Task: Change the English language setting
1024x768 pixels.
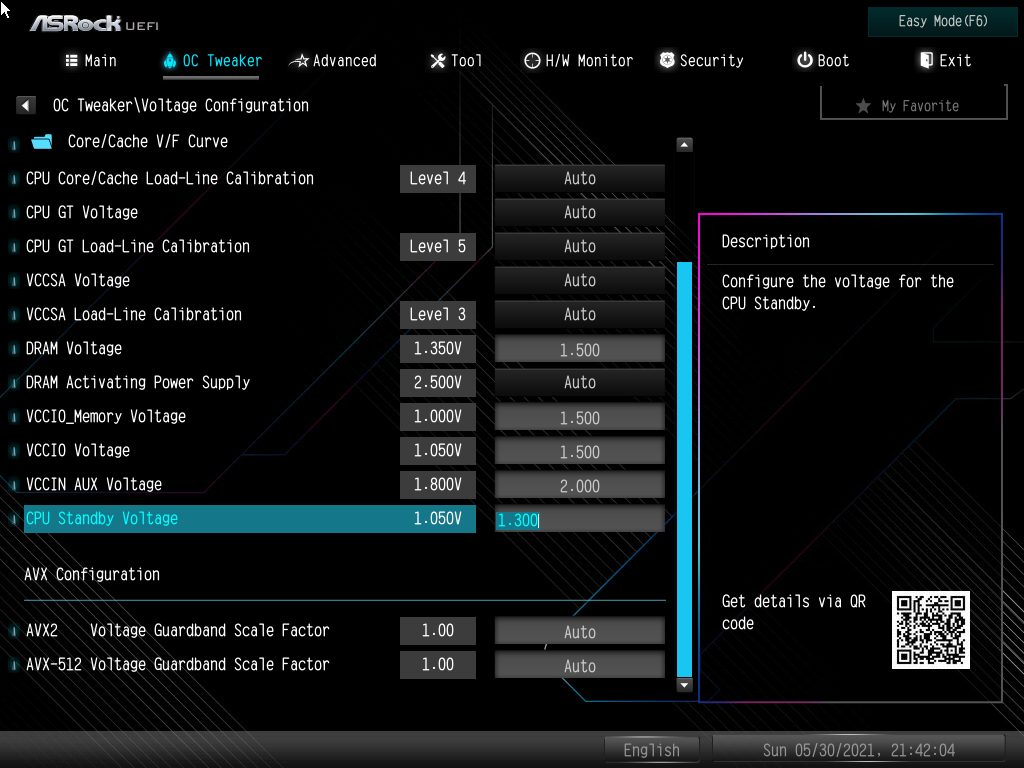Action: coord(652,750)
